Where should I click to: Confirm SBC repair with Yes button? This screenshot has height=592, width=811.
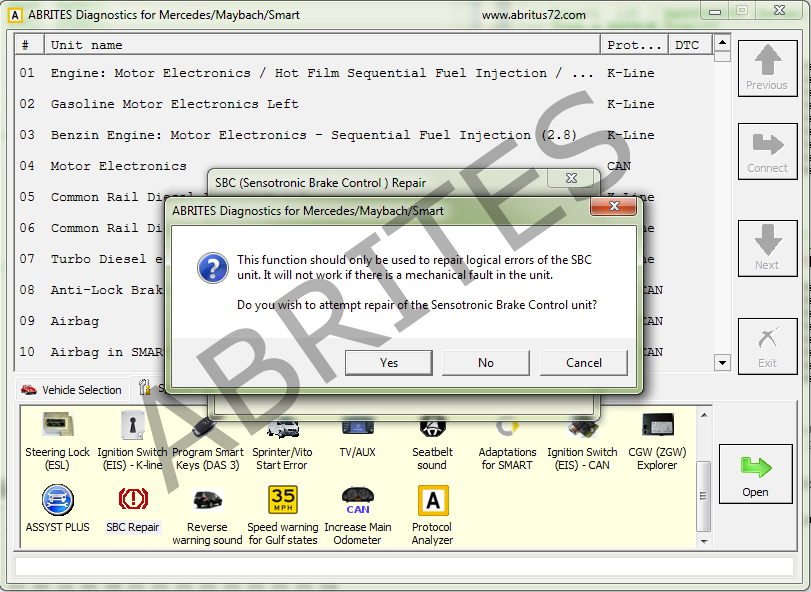click(x=388, y=362)
